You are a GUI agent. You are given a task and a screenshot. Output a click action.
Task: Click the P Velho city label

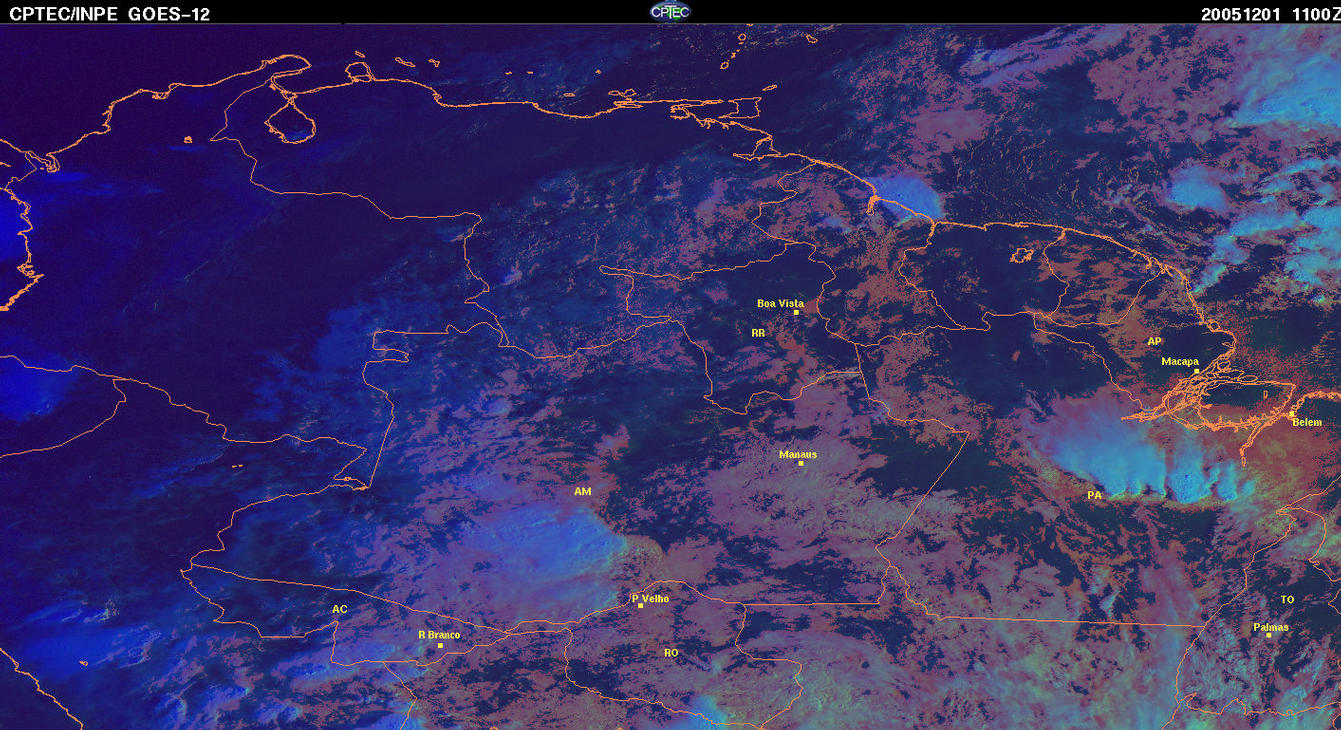pyautogui.click(x=650, y=598)
